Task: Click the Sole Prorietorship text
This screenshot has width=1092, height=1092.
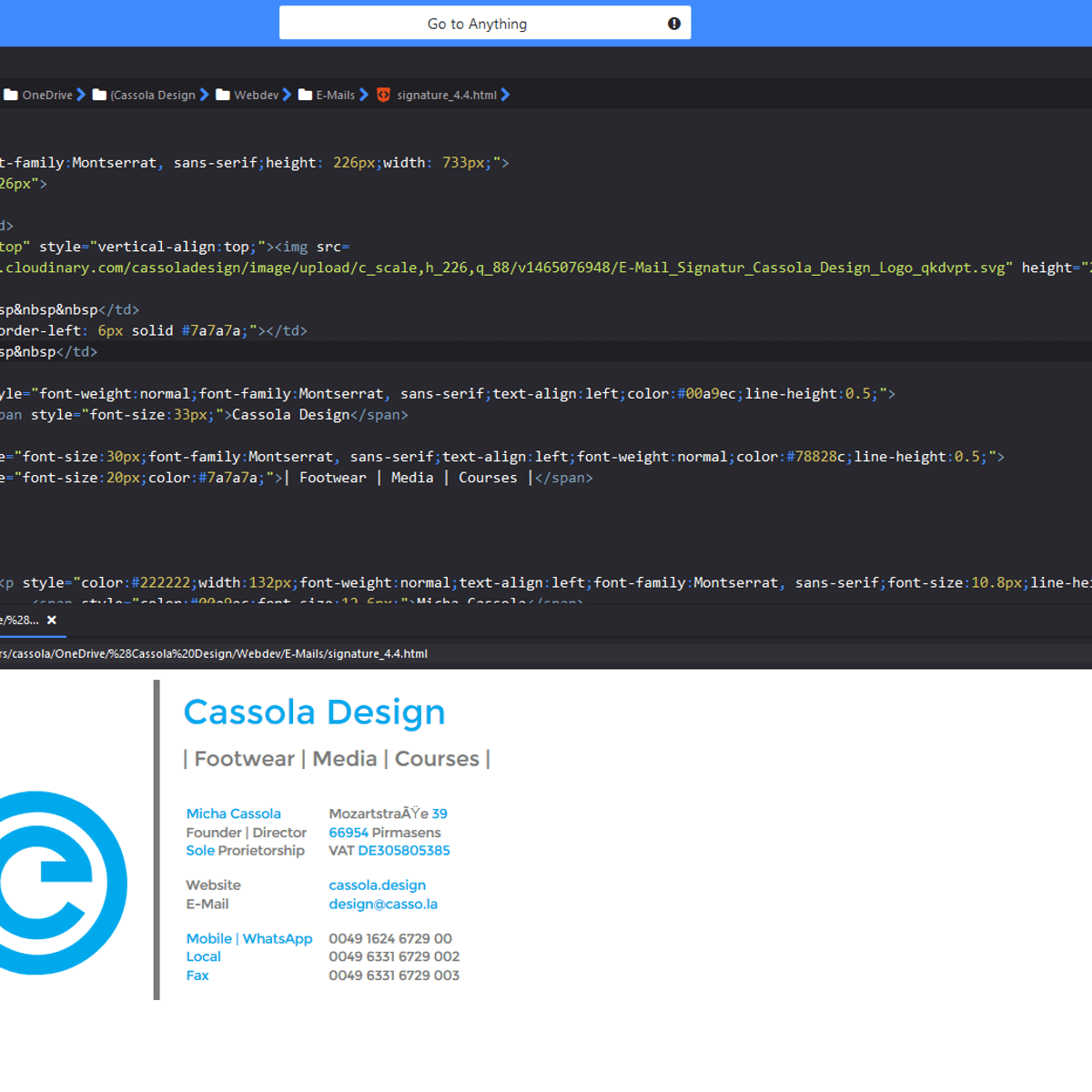Action: coord(246,850)
